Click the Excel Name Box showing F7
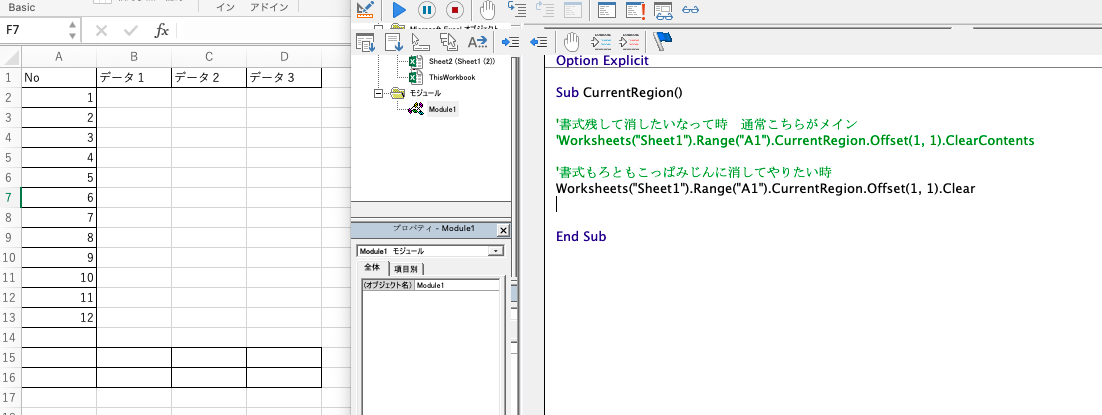This screenshot has width=1102, height=415. click(35, 30)
